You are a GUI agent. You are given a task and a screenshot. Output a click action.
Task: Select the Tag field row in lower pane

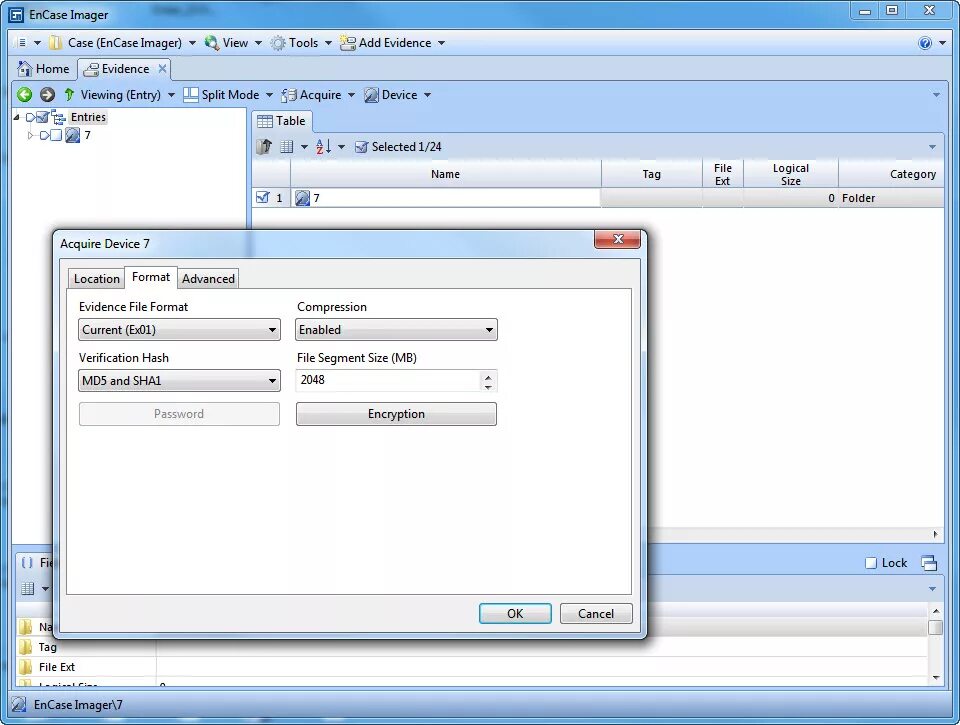coord(471,647)
